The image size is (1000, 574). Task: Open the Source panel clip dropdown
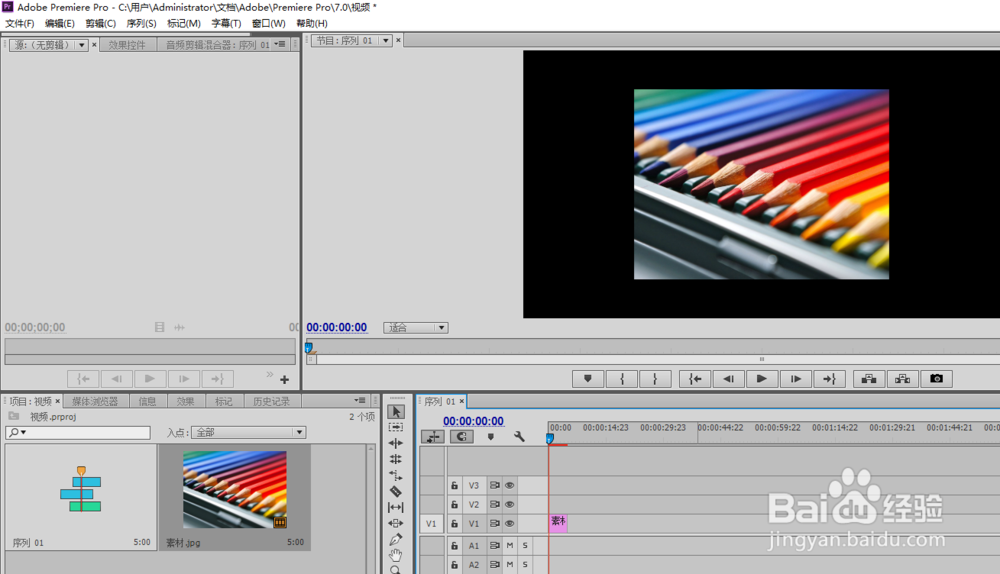(81, 45)
